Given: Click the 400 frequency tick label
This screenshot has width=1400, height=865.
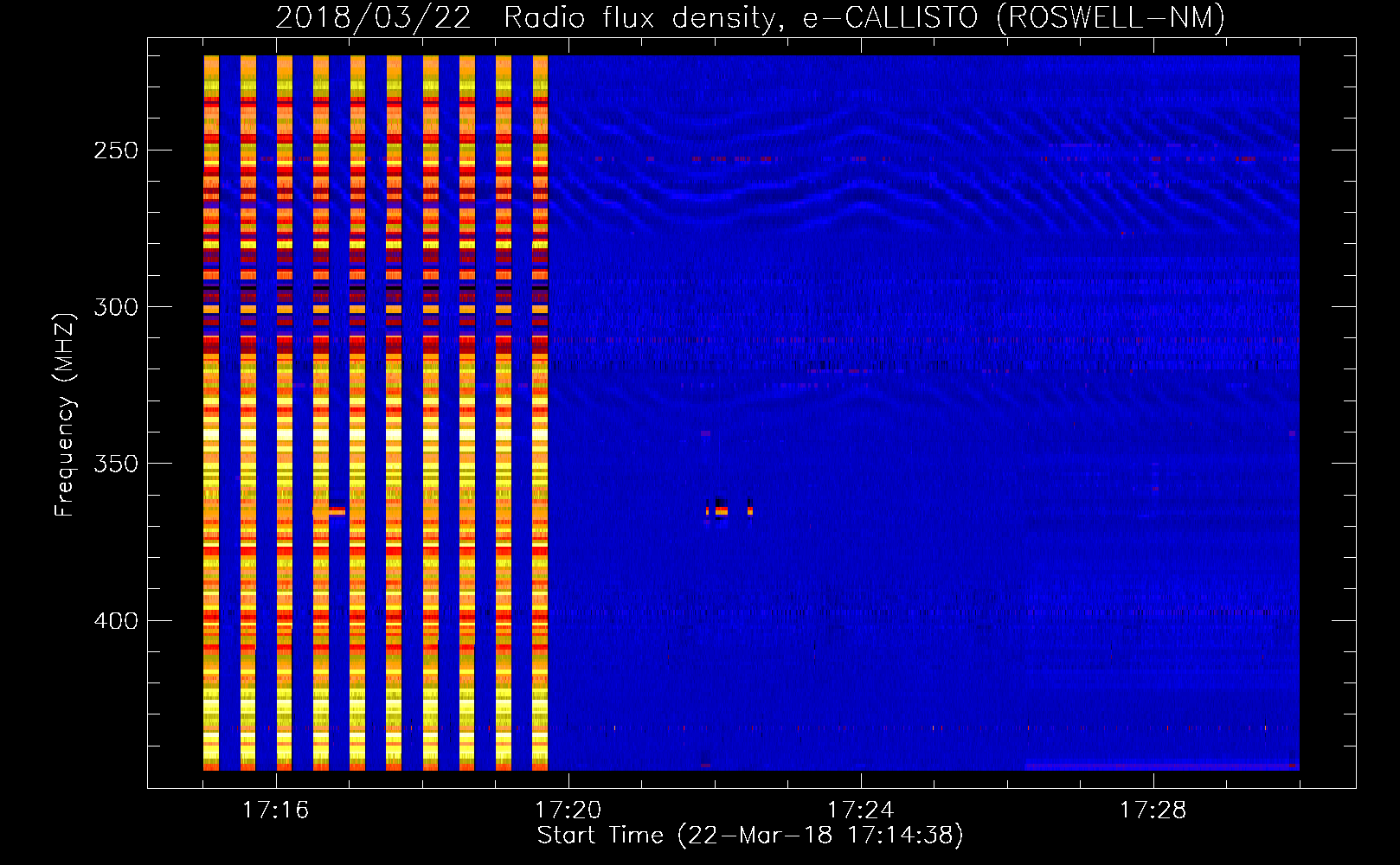Looking at the screenshot, I should 116,621.
